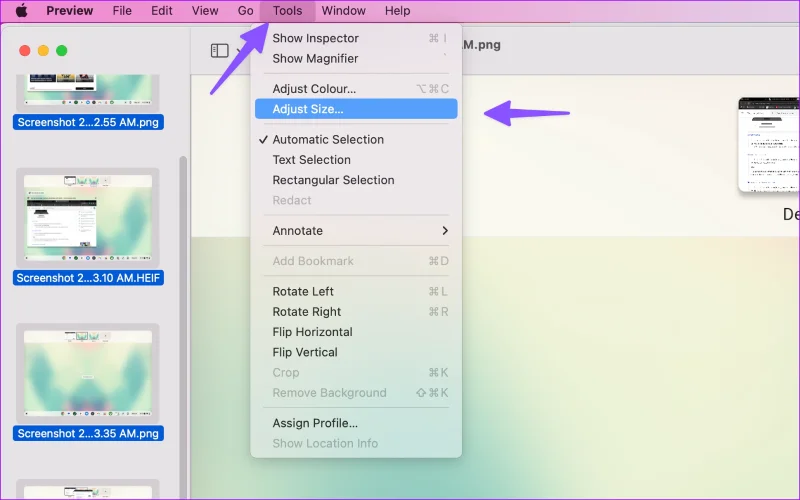Switch to Rectangular Selection mode
Screen dimensions: 800x500
point(356,180)
